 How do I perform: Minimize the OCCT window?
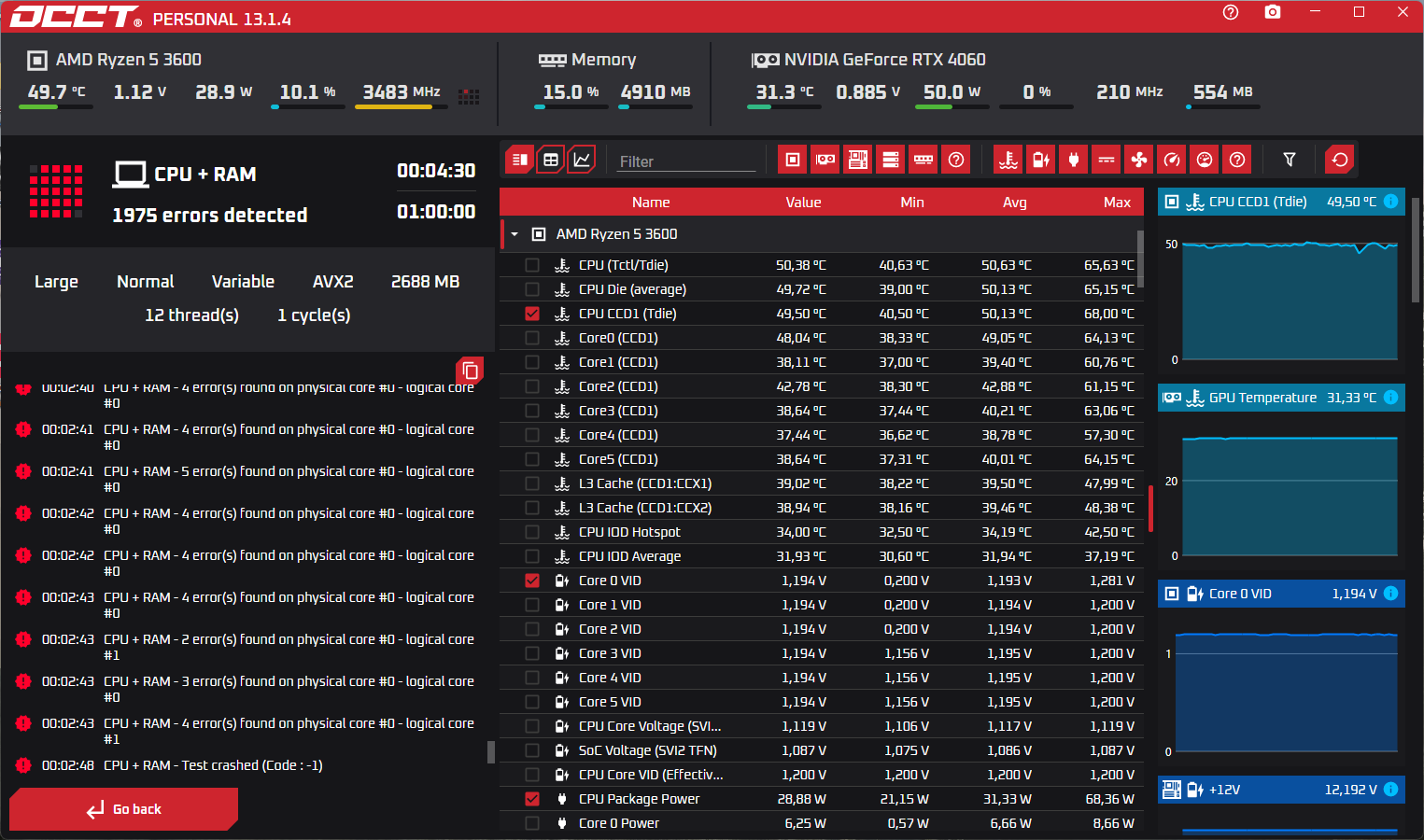[x=1315, y=12]
